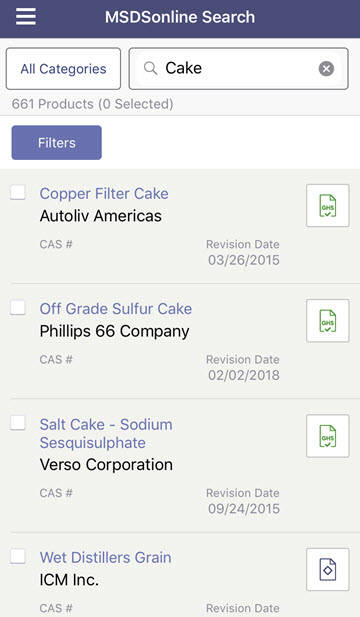Tap the Phillips 66 Company manufacturer name
This screenshot has width=360, height=617.
click(114, 331)
